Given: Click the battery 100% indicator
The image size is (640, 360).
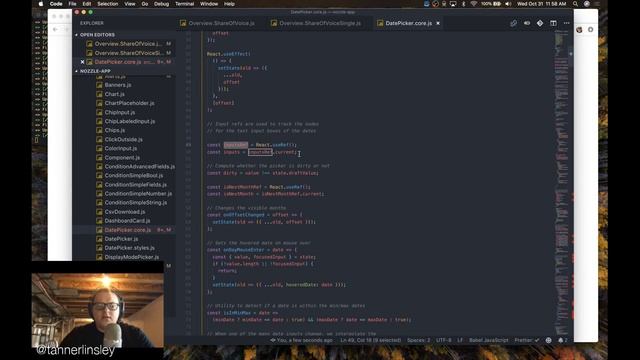Looking at the screenshot, I should point(491,4).
